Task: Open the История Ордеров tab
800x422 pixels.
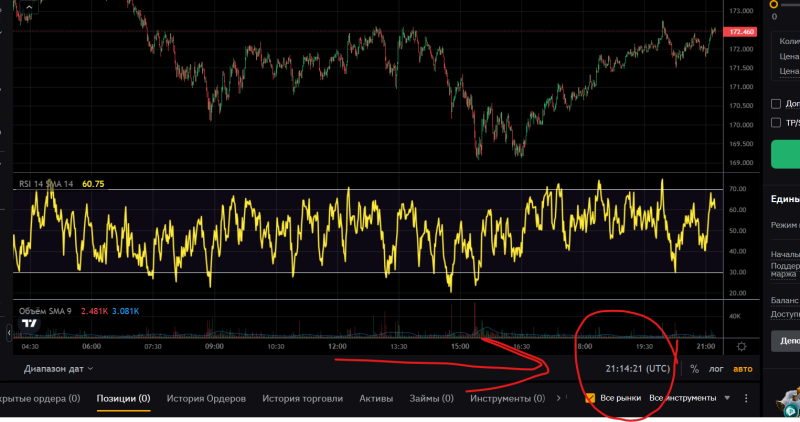Action: (x=206, y=399)
